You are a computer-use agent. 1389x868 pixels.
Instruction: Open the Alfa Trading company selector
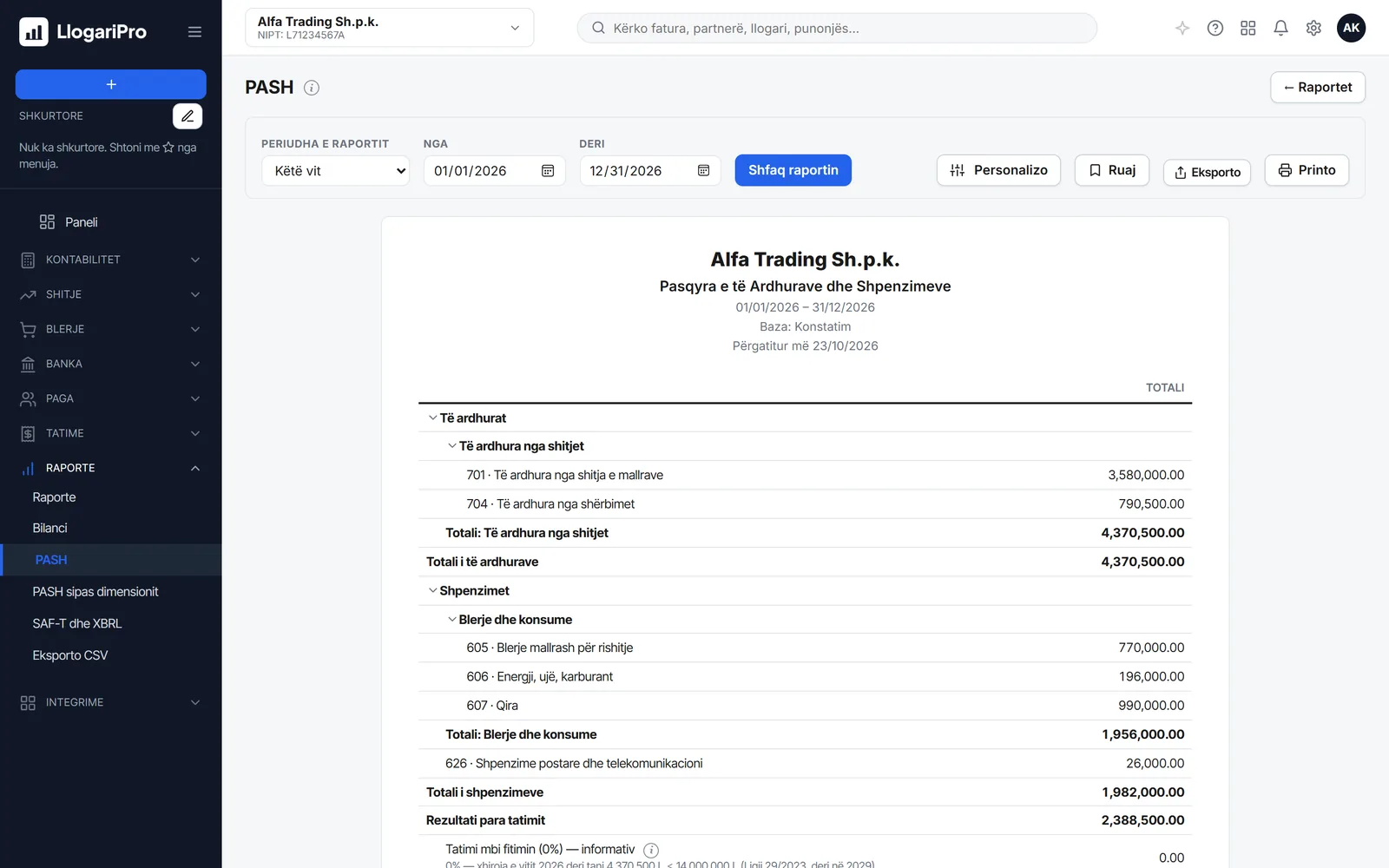pos(389,28)
